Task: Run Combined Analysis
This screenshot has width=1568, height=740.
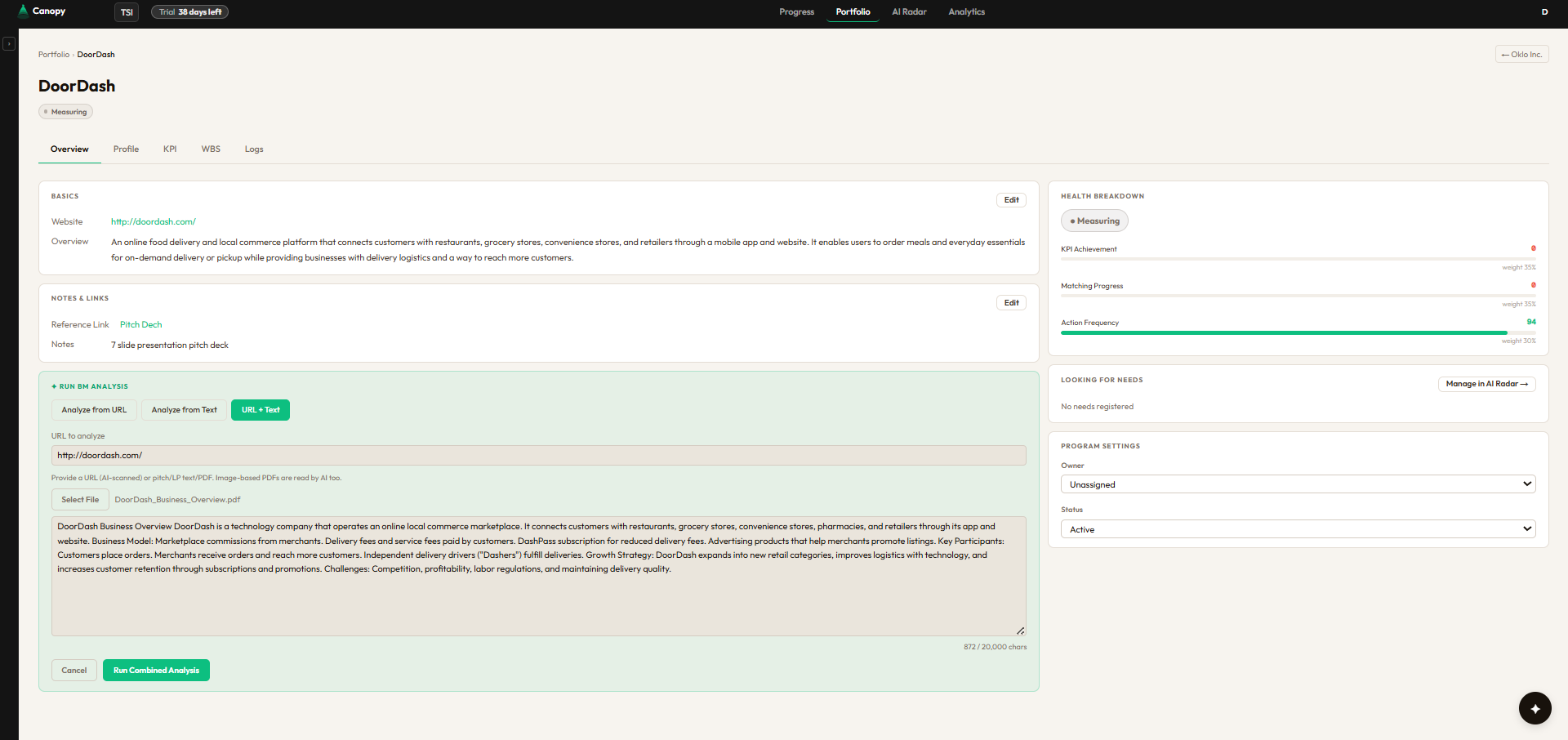Action: (x=156, y=671)
